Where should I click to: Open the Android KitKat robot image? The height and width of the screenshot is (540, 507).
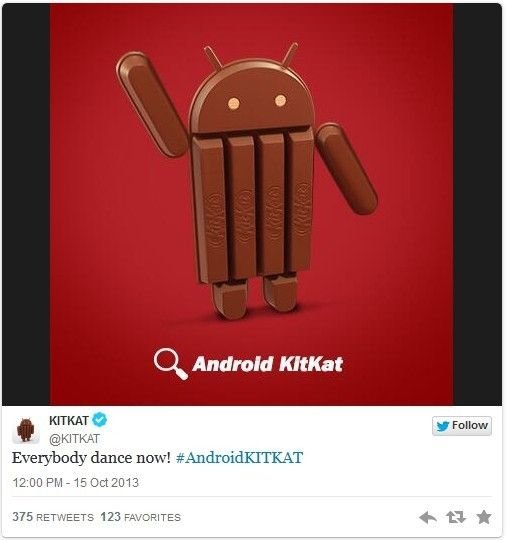(252, 204)
